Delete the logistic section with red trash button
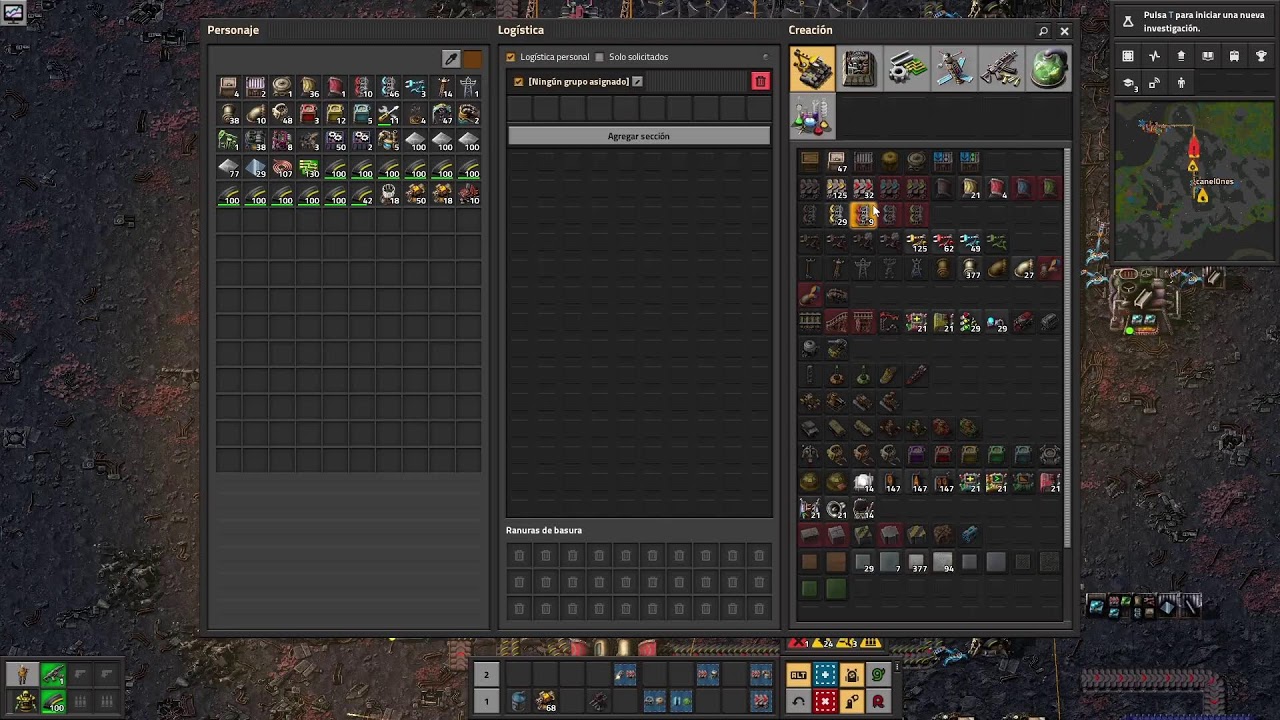Screen dimensions: 1280x720 (x=760, y=81)
